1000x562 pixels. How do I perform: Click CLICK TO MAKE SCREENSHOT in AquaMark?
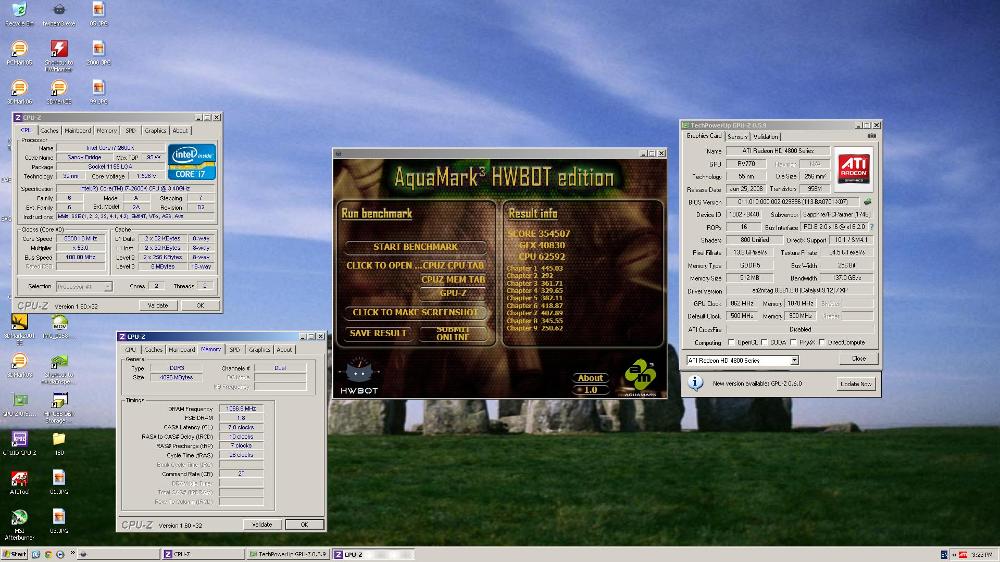tap(416, 313)
